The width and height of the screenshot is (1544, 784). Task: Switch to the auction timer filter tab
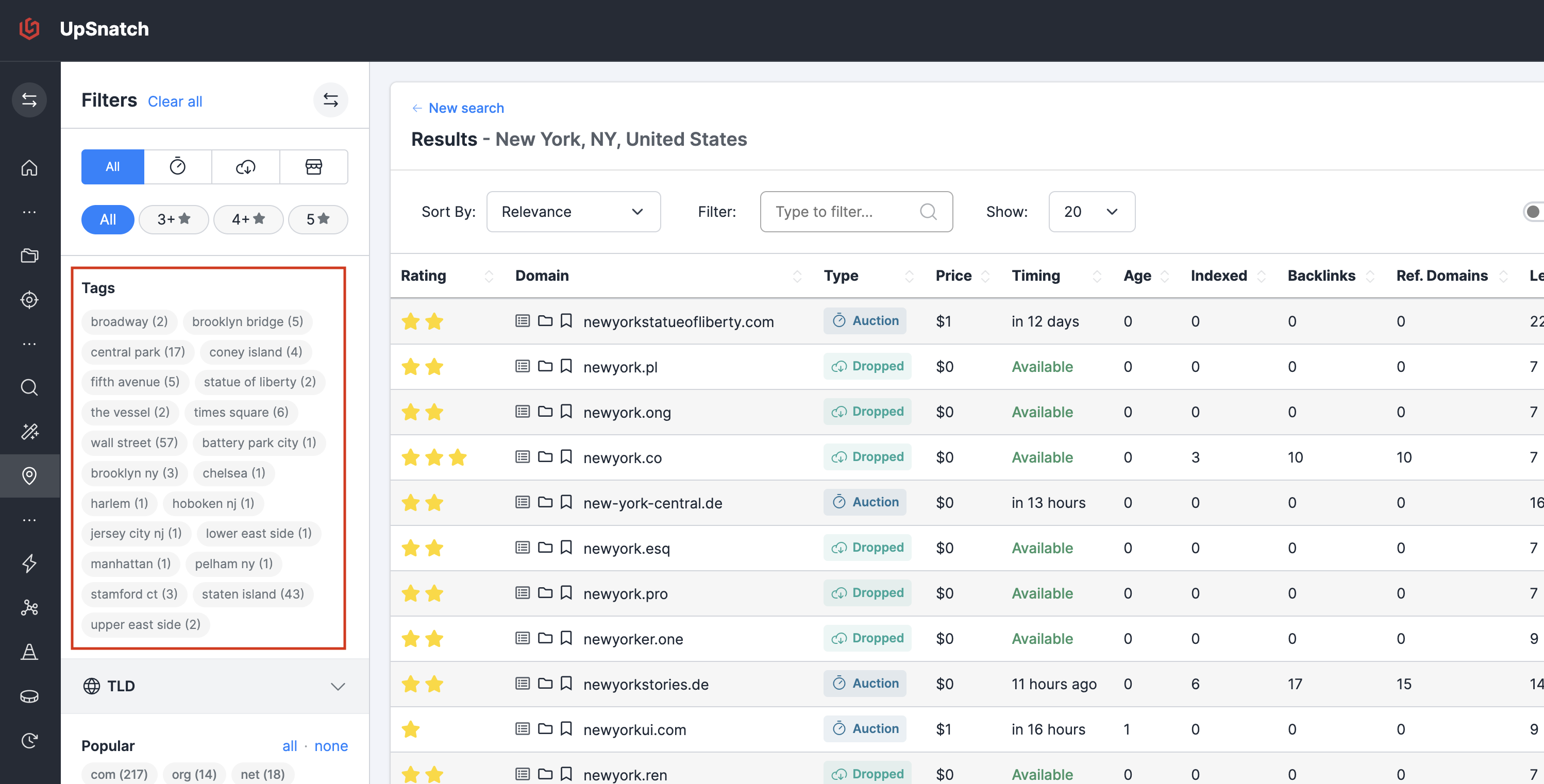click(x=177, y=166)
